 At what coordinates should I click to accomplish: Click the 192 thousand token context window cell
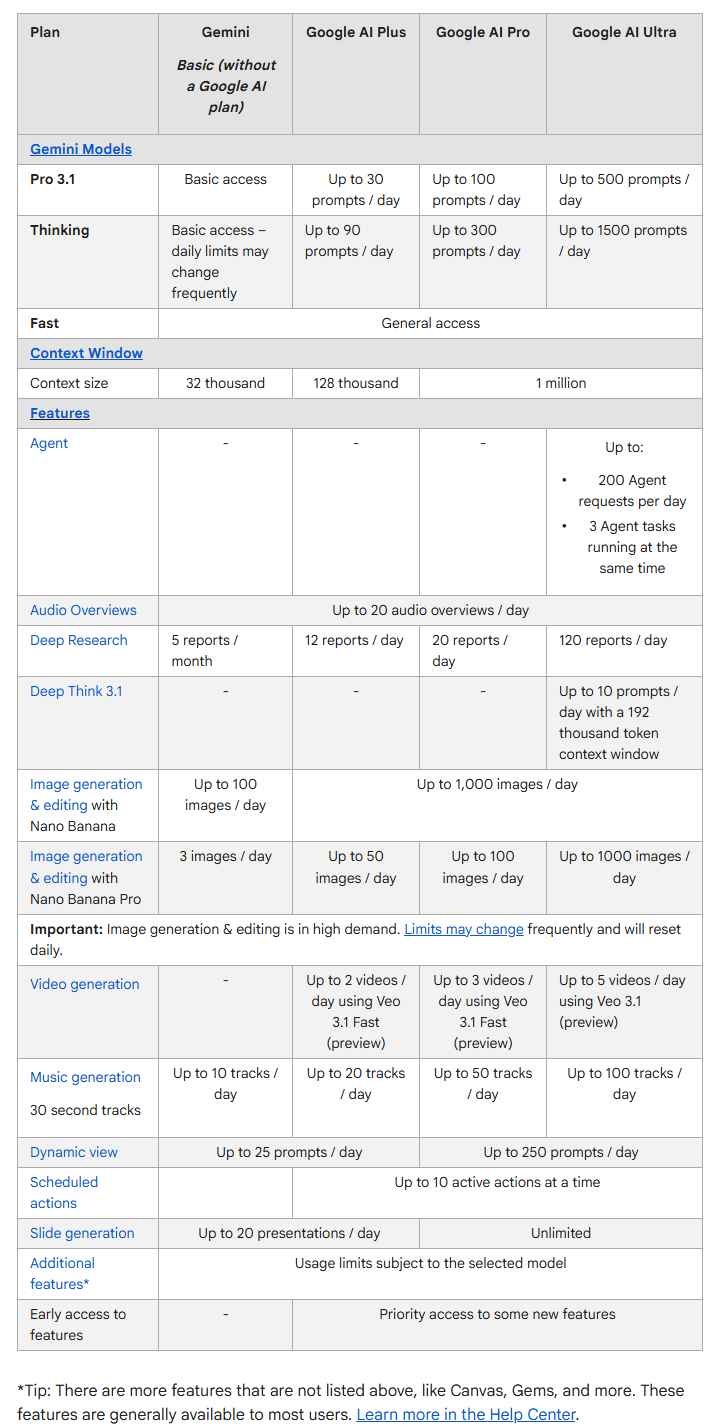pos(624,723)
